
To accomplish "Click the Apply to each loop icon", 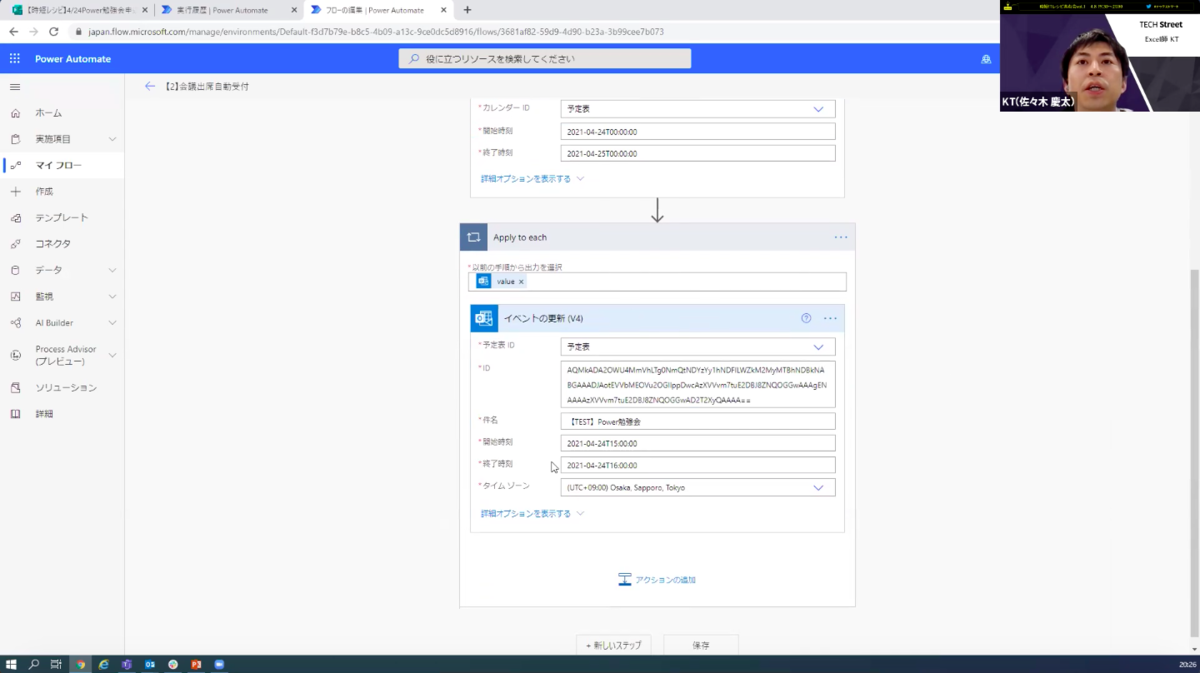I will [473, 237].
